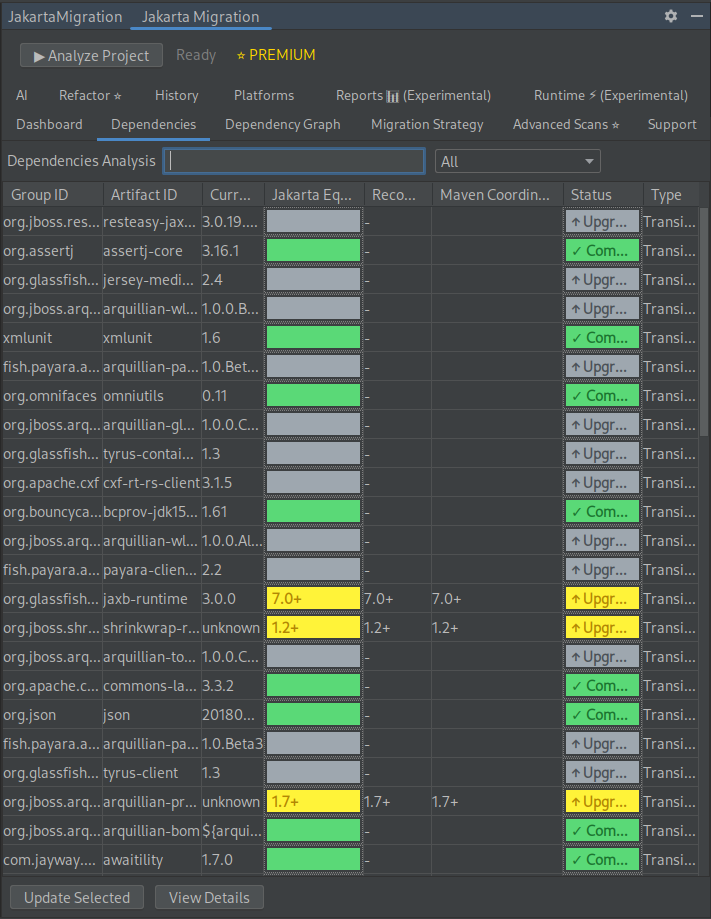The width and height of the screenshot is (711, 919).
Task: Click the View Details button
Action: point(209,897)
